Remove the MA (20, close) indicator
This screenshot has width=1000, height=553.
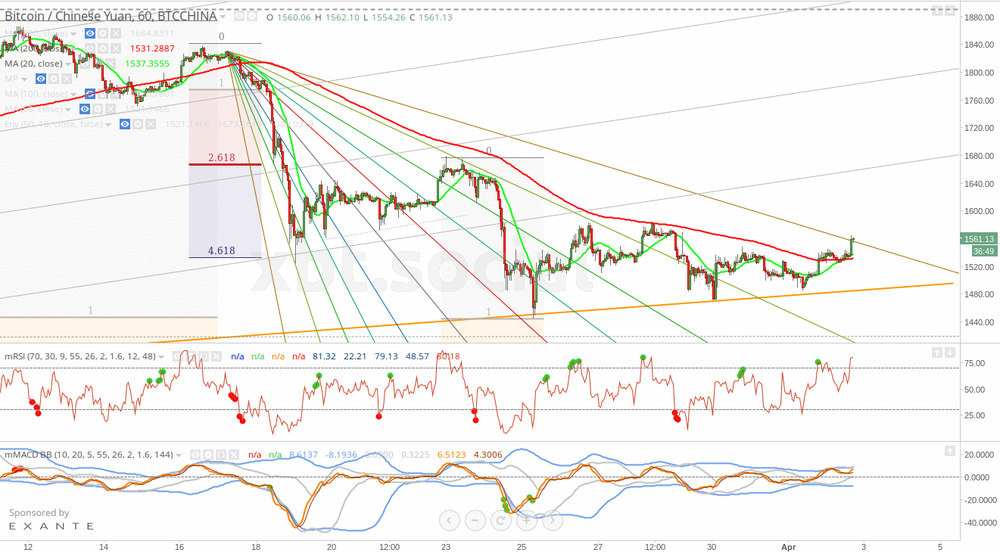[x=110, y=63]
